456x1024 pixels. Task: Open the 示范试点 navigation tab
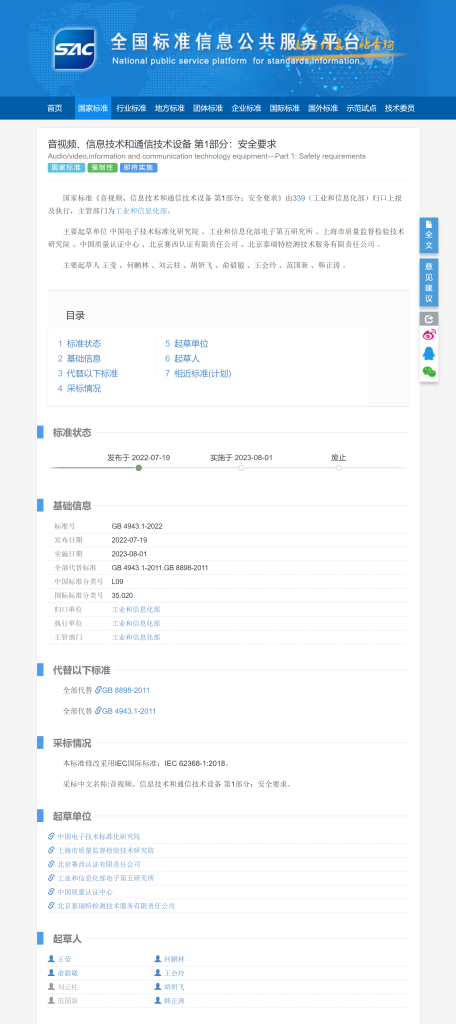(361, 108)
